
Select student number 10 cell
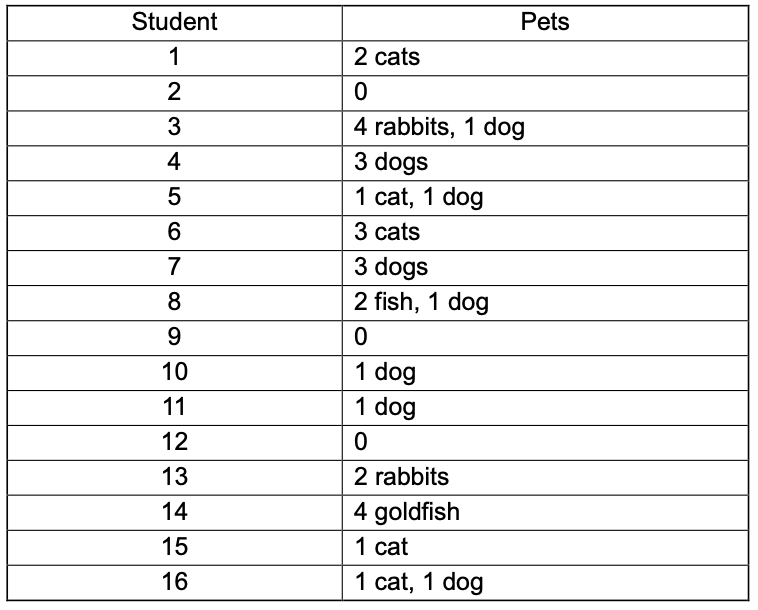[x=174, y=372]
